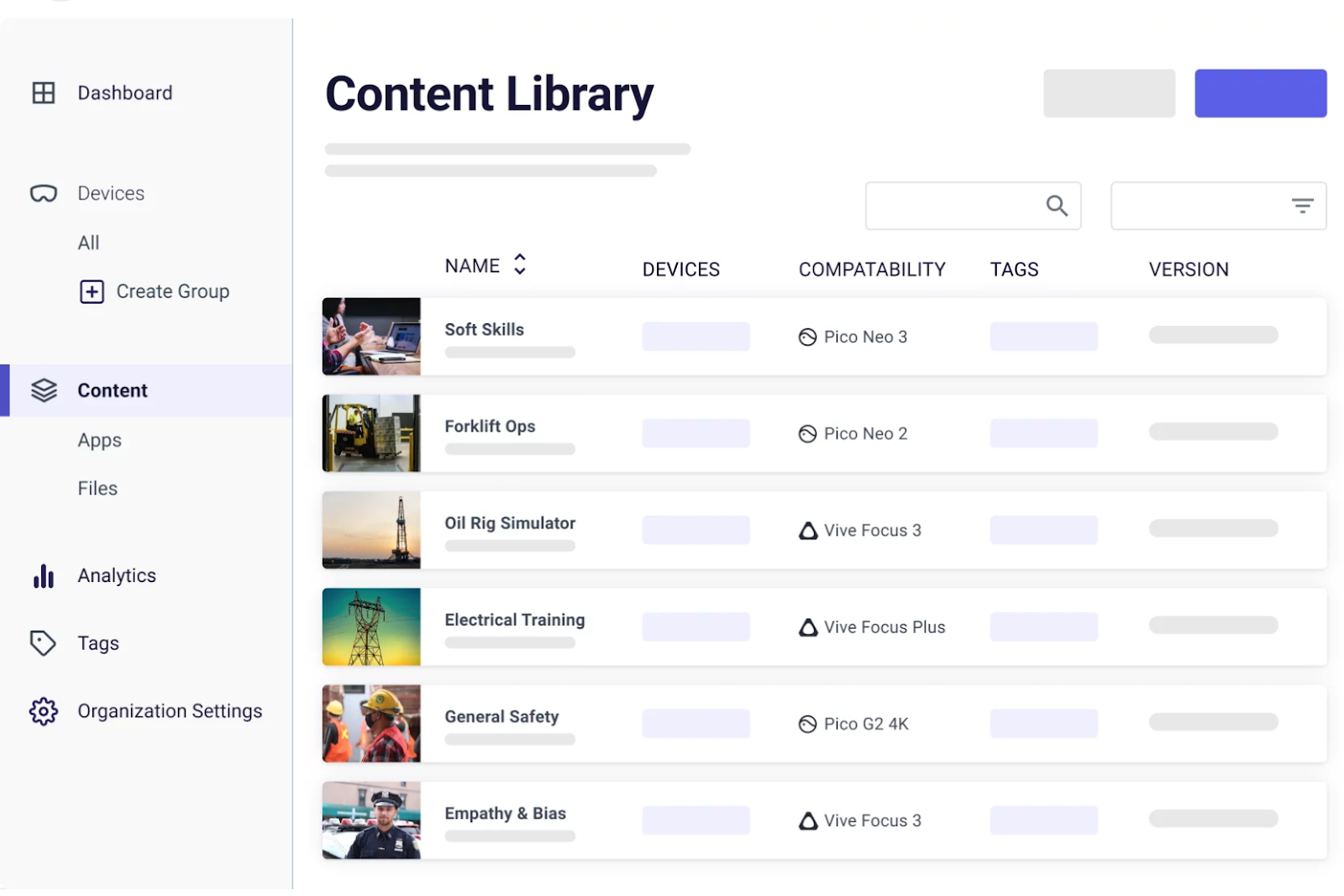Screen dimensions: 1344x896
Task: Click the plus icon next to Create Group
Action: [x=91, y=291]
